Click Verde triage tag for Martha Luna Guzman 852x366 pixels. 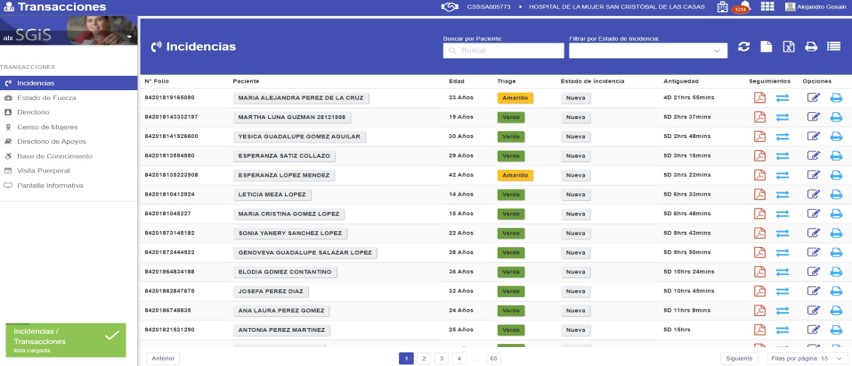click(x=511, y=117)
